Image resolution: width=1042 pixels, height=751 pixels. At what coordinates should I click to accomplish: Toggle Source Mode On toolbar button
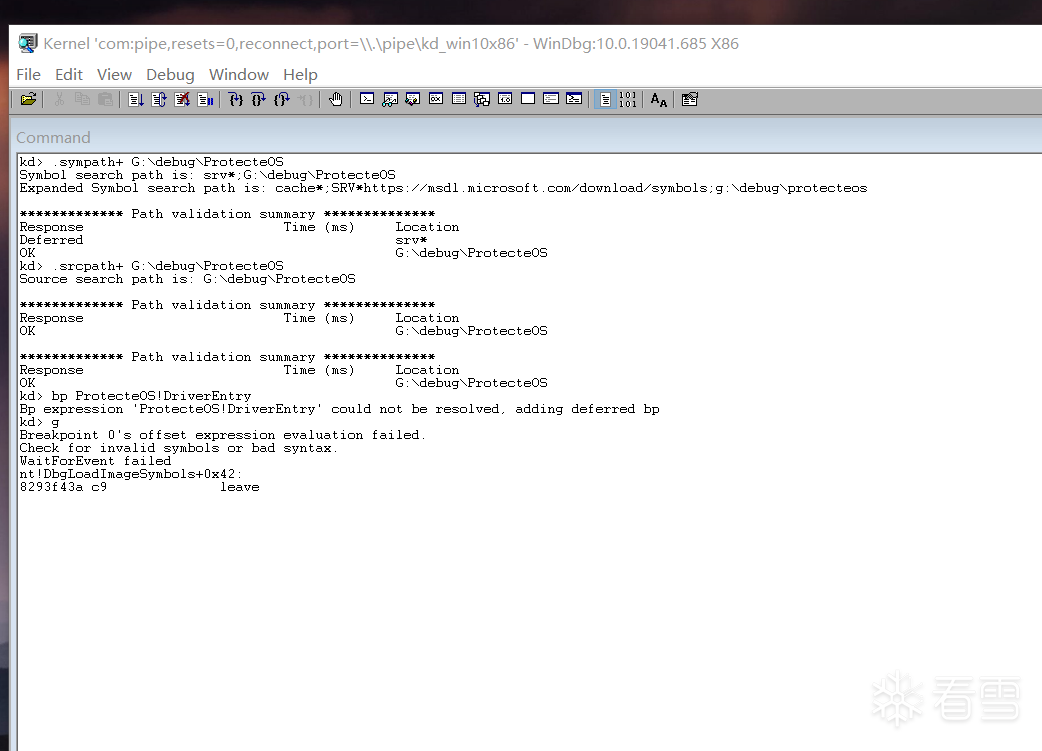tap(605, 100)
